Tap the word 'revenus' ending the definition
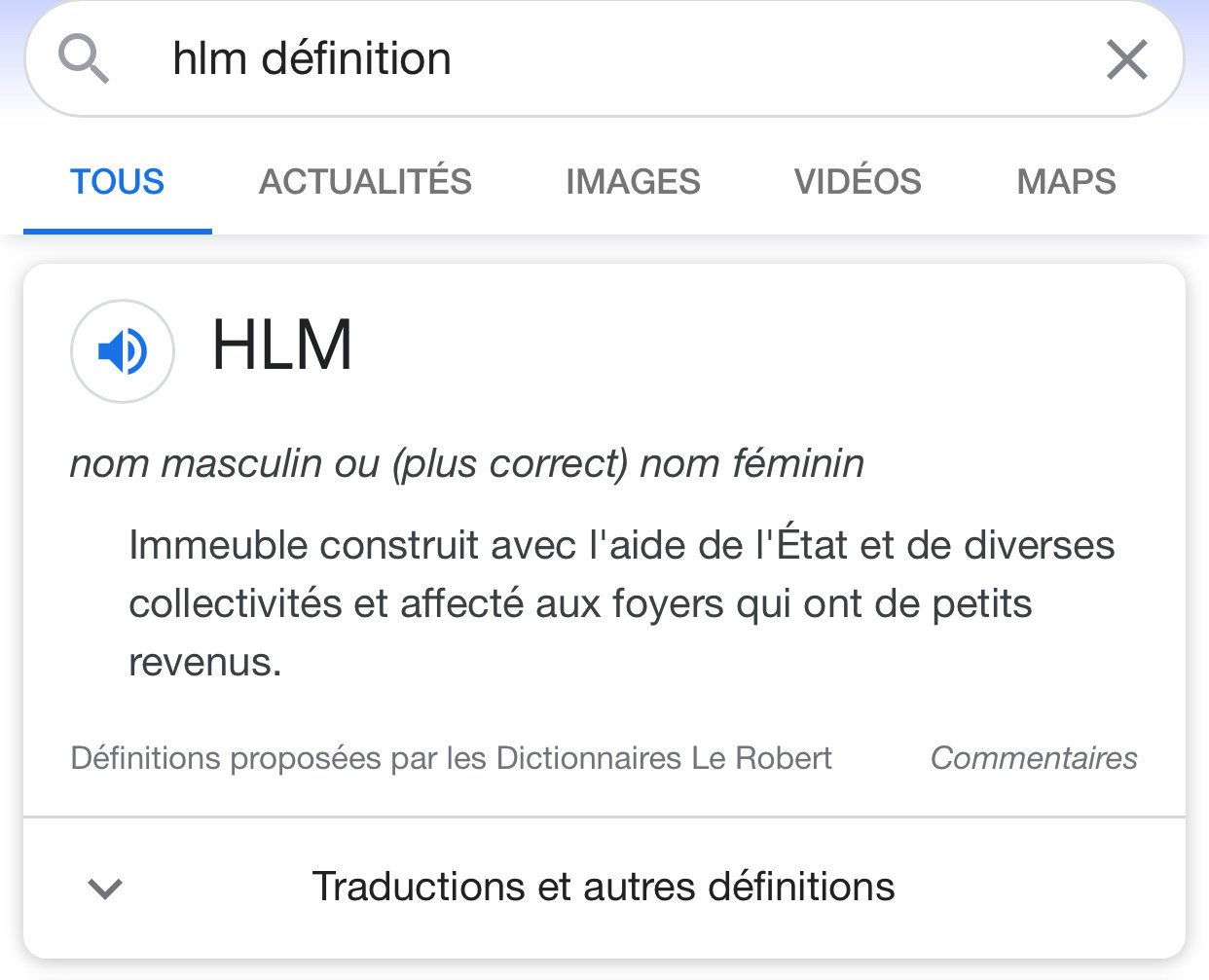Screen dimensions: 1209x980 [x=203, y=663]
